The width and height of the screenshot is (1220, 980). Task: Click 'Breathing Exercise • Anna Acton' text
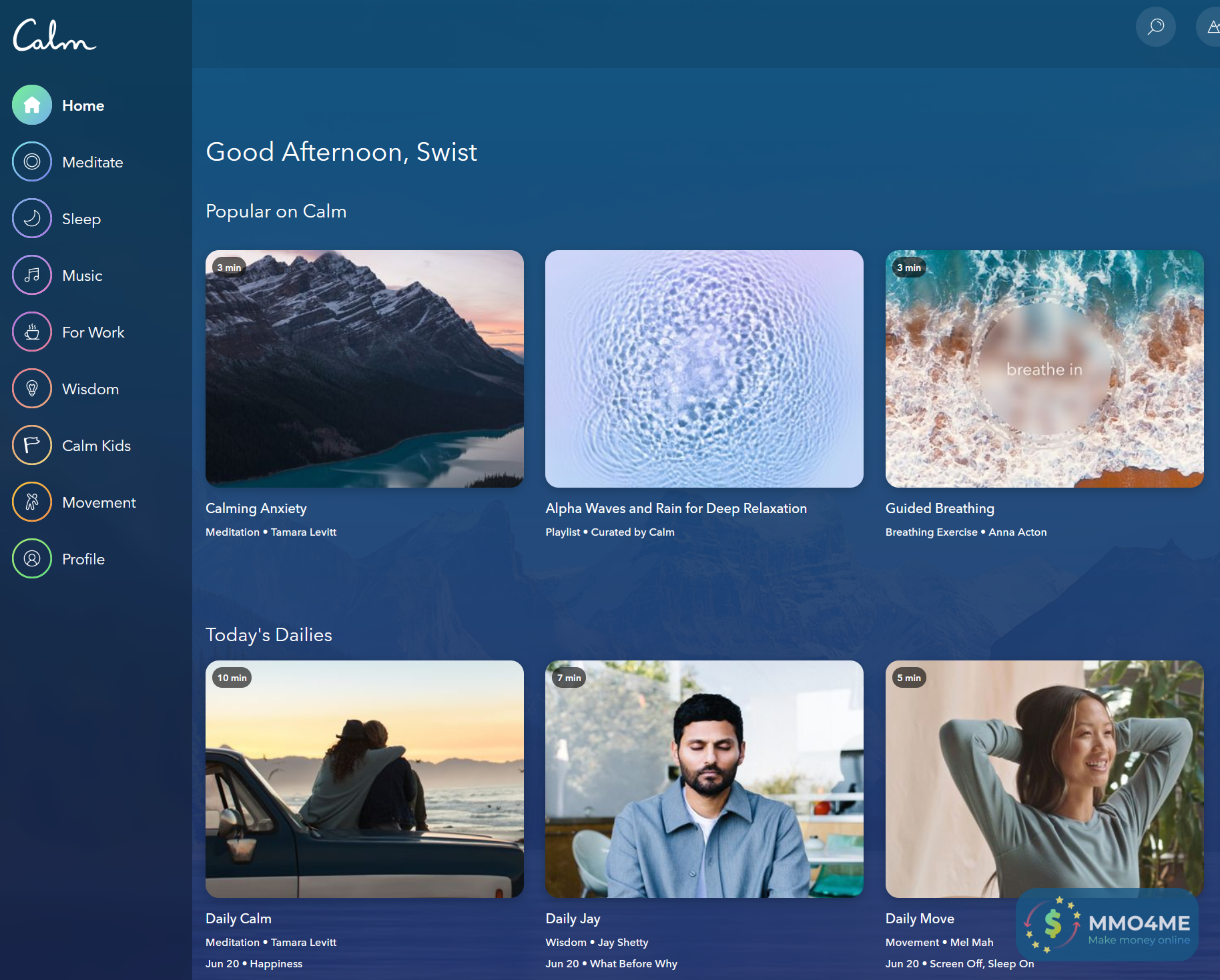point(966,532)
